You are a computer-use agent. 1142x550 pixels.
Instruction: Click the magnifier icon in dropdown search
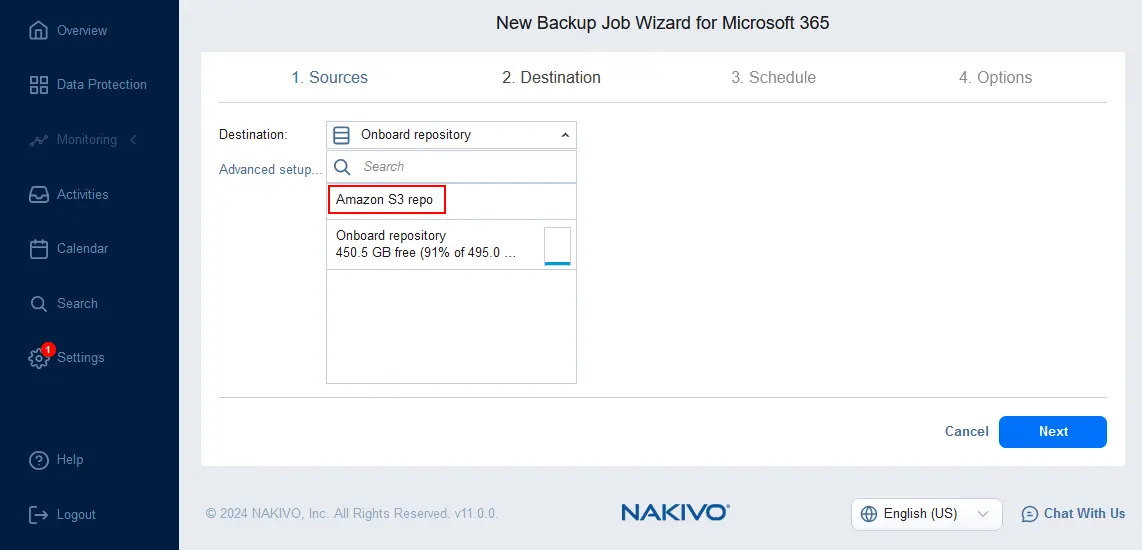pyautogui.click(x=342, y=167)
